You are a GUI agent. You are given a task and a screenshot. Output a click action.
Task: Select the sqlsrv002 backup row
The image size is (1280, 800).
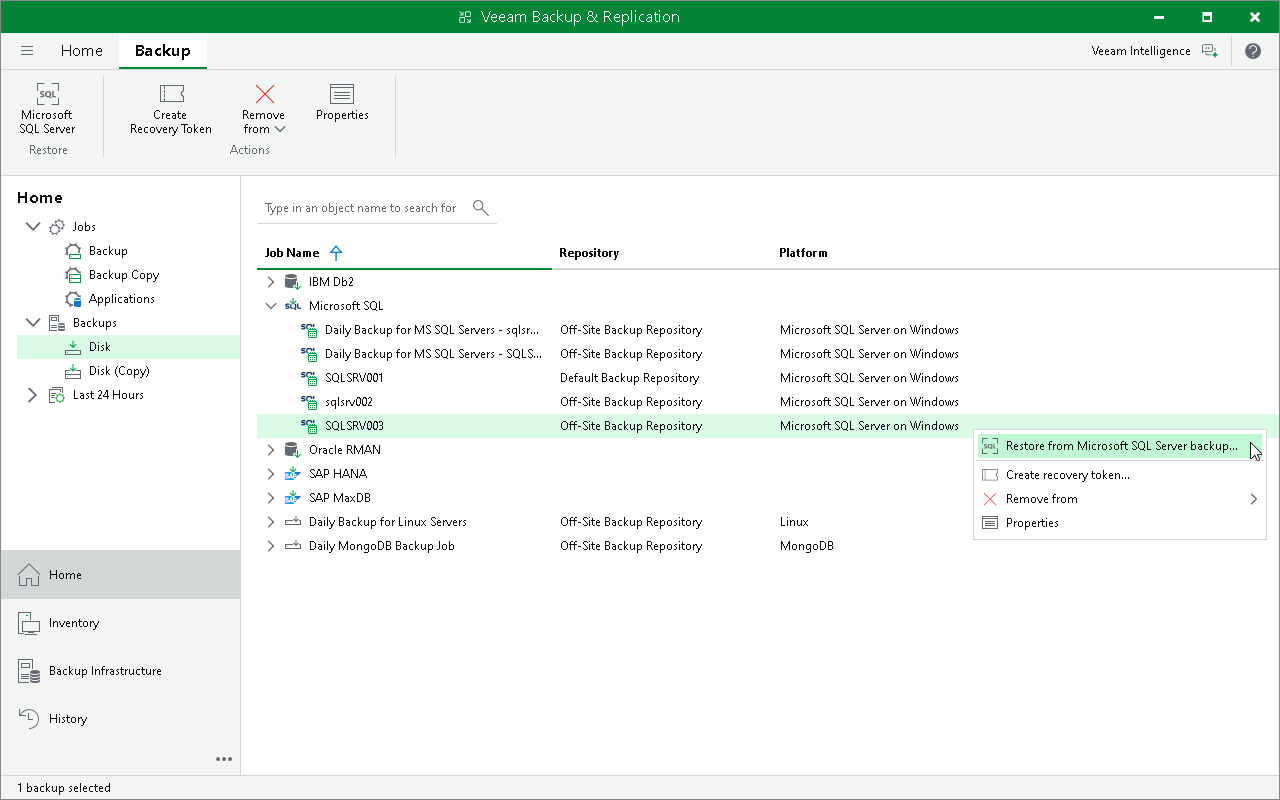[x=768, y=402]
